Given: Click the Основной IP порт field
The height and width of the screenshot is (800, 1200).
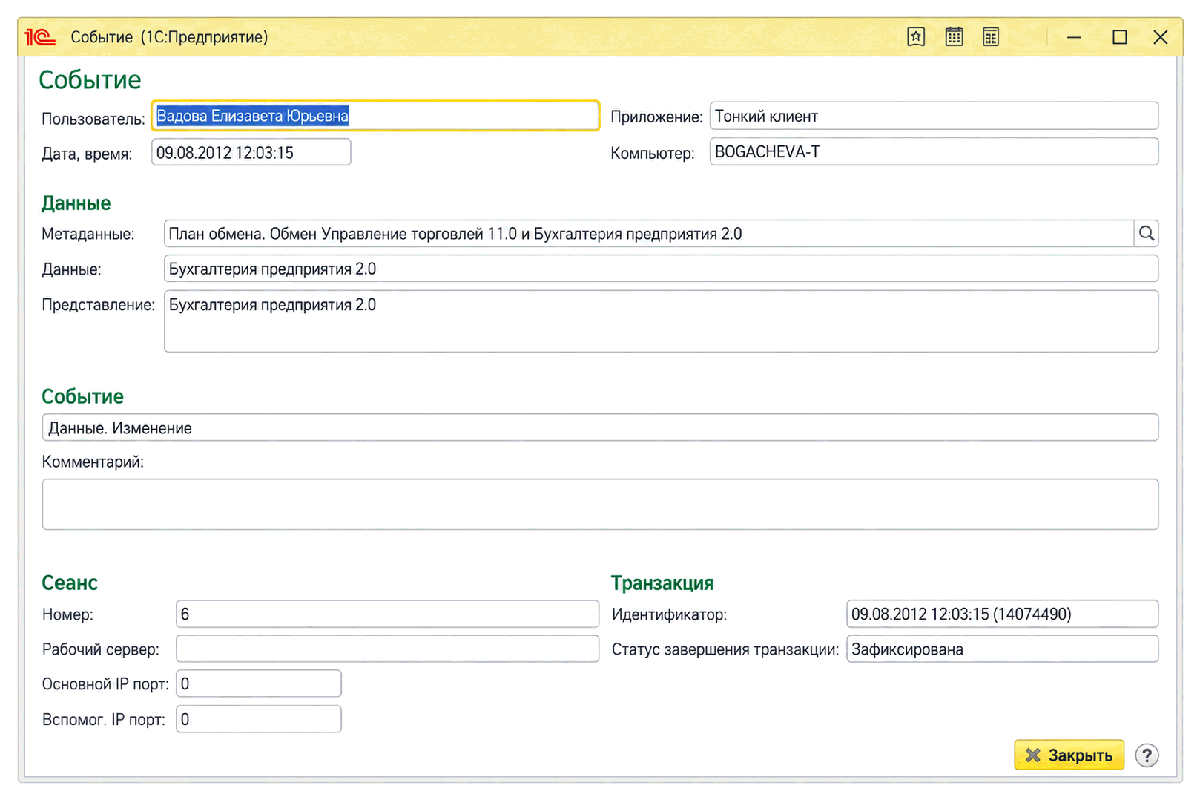Looking at the screenshot, I should pos(258,684).
